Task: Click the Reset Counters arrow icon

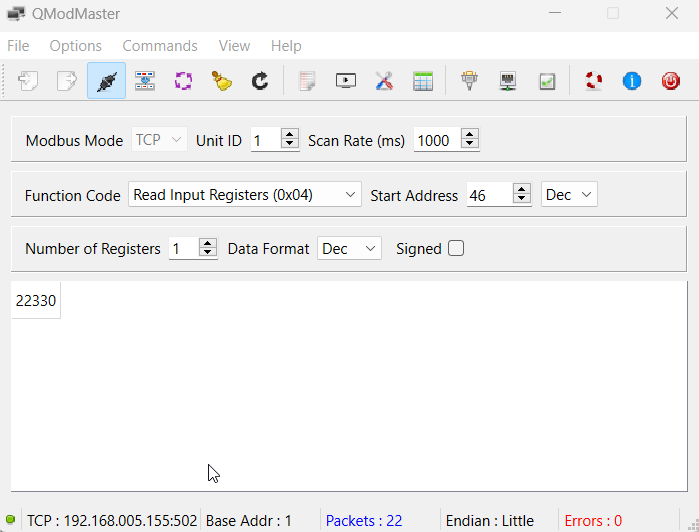Action: coord(260,81)
